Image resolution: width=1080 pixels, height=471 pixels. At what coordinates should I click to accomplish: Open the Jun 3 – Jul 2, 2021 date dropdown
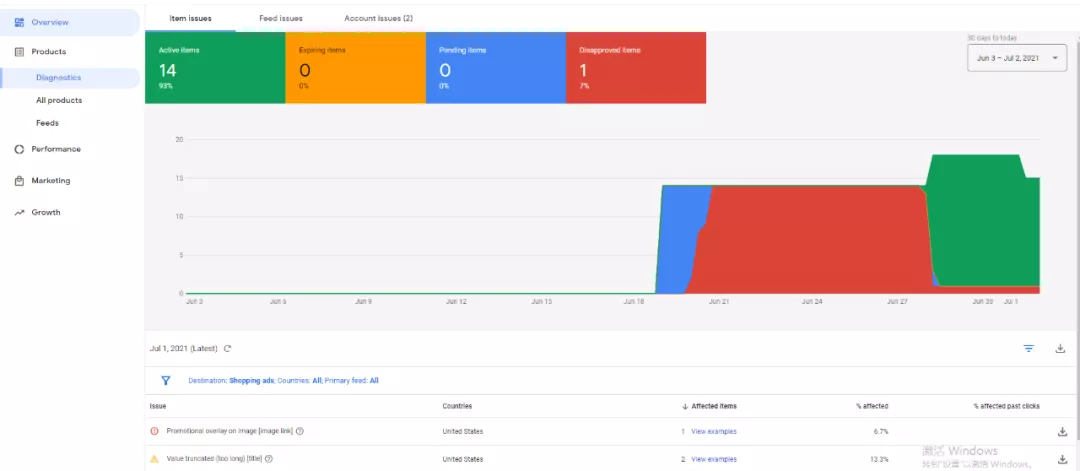click(x=1017, y=59)
